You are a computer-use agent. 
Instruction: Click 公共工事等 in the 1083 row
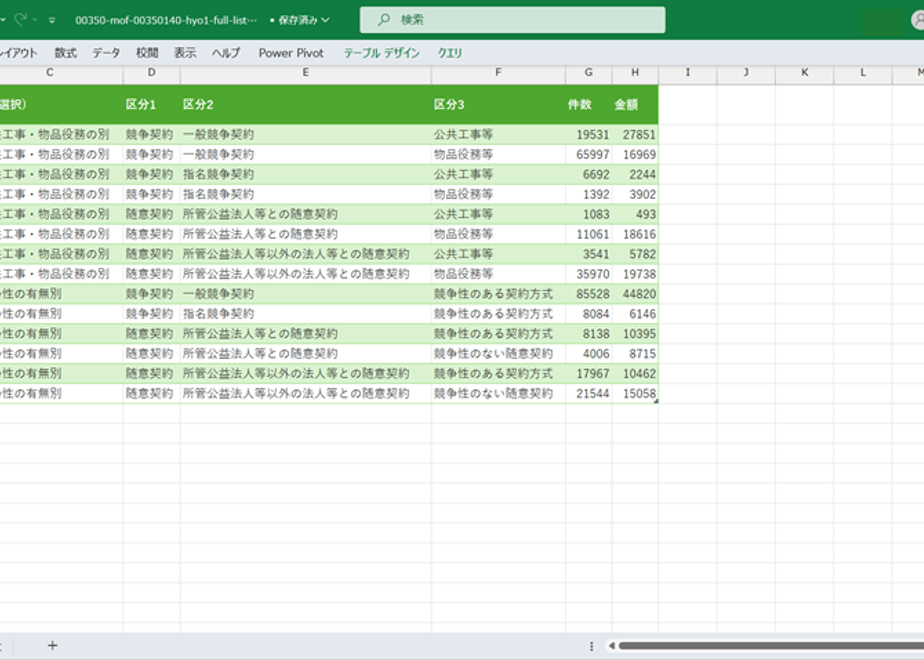tap(463, 214)
